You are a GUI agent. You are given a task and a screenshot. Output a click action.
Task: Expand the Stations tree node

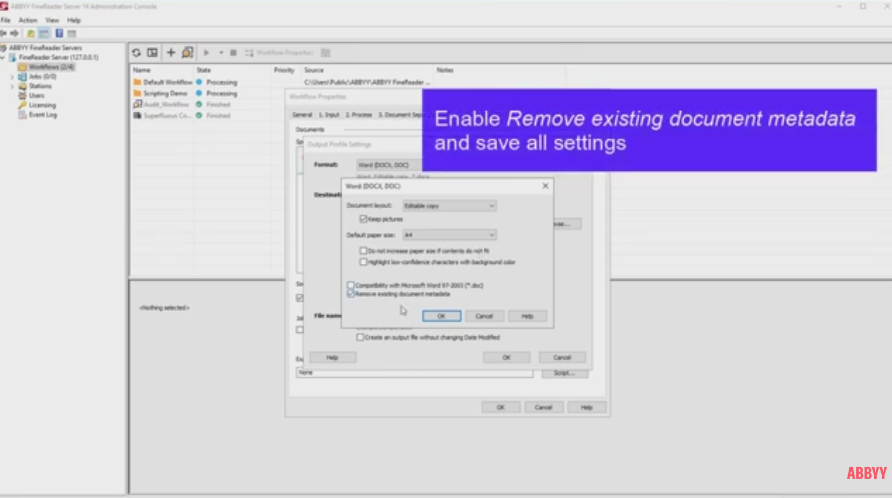(x=13, y=87)
